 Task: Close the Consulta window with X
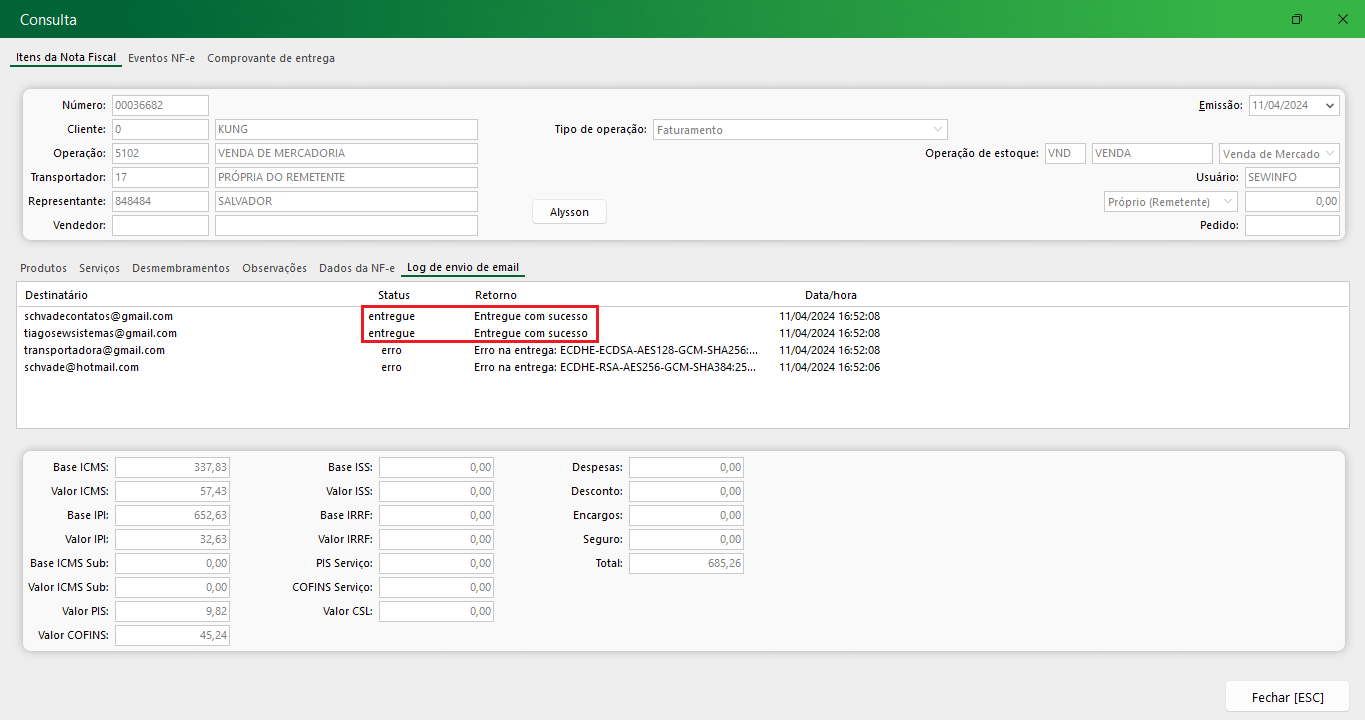pyautogui.click(x=1342, y=20)
